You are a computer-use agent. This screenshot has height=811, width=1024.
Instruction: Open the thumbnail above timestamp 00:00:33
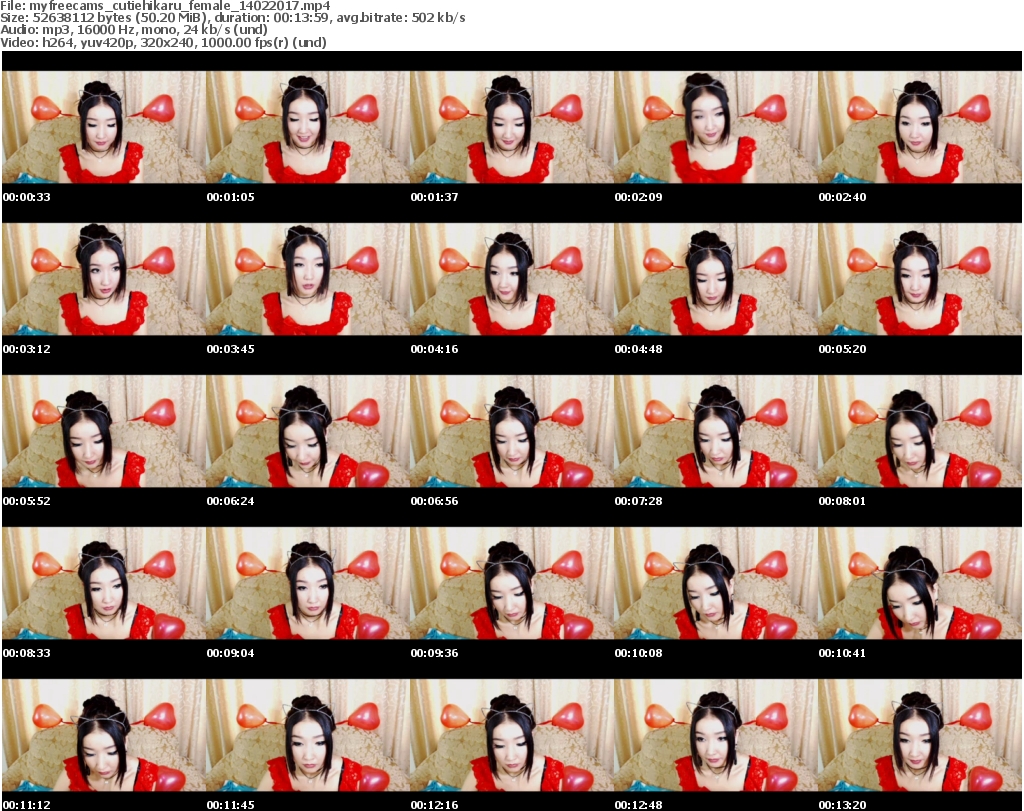pyautogui.click(x=104, y=127)
